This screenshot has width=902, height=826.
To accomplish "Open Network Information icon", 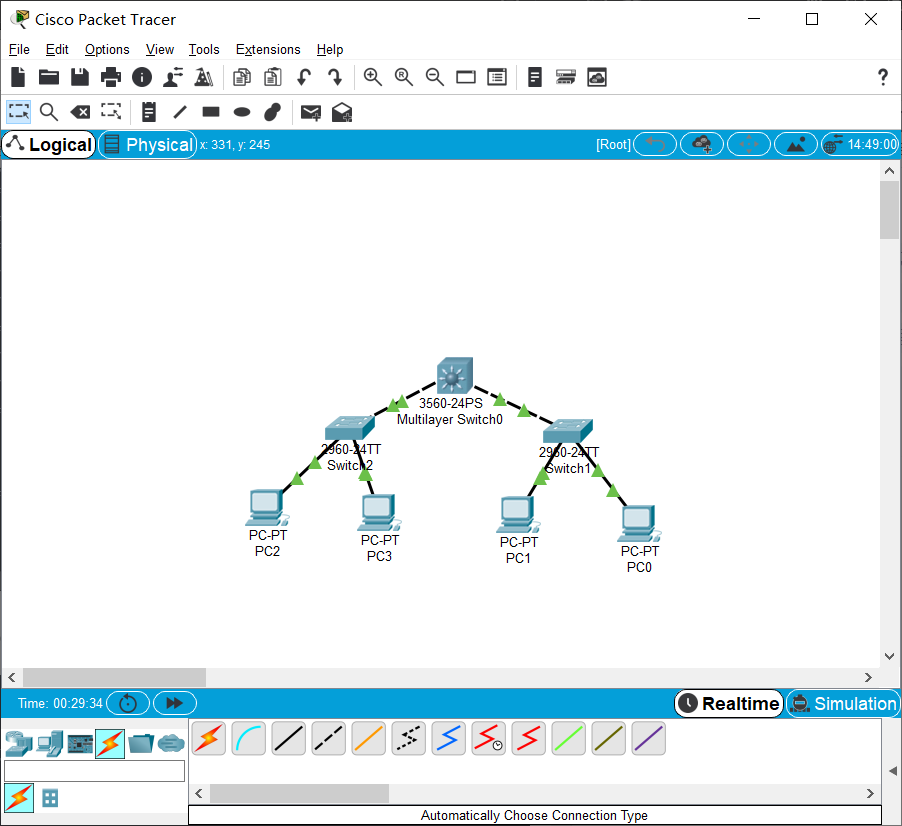I will [x=142, y=77].
